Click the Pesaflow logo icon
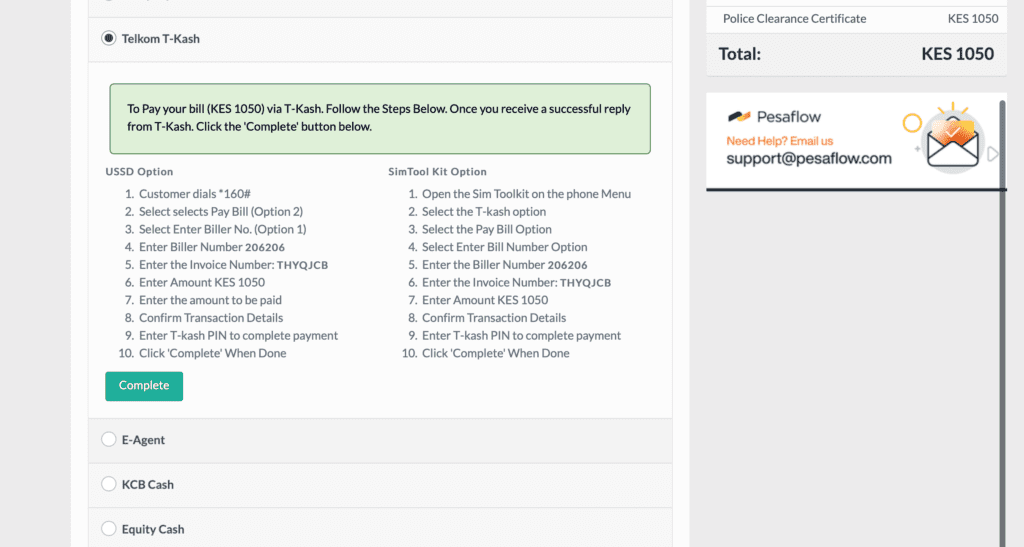1024x547 pixels. (x=739, y=117)
